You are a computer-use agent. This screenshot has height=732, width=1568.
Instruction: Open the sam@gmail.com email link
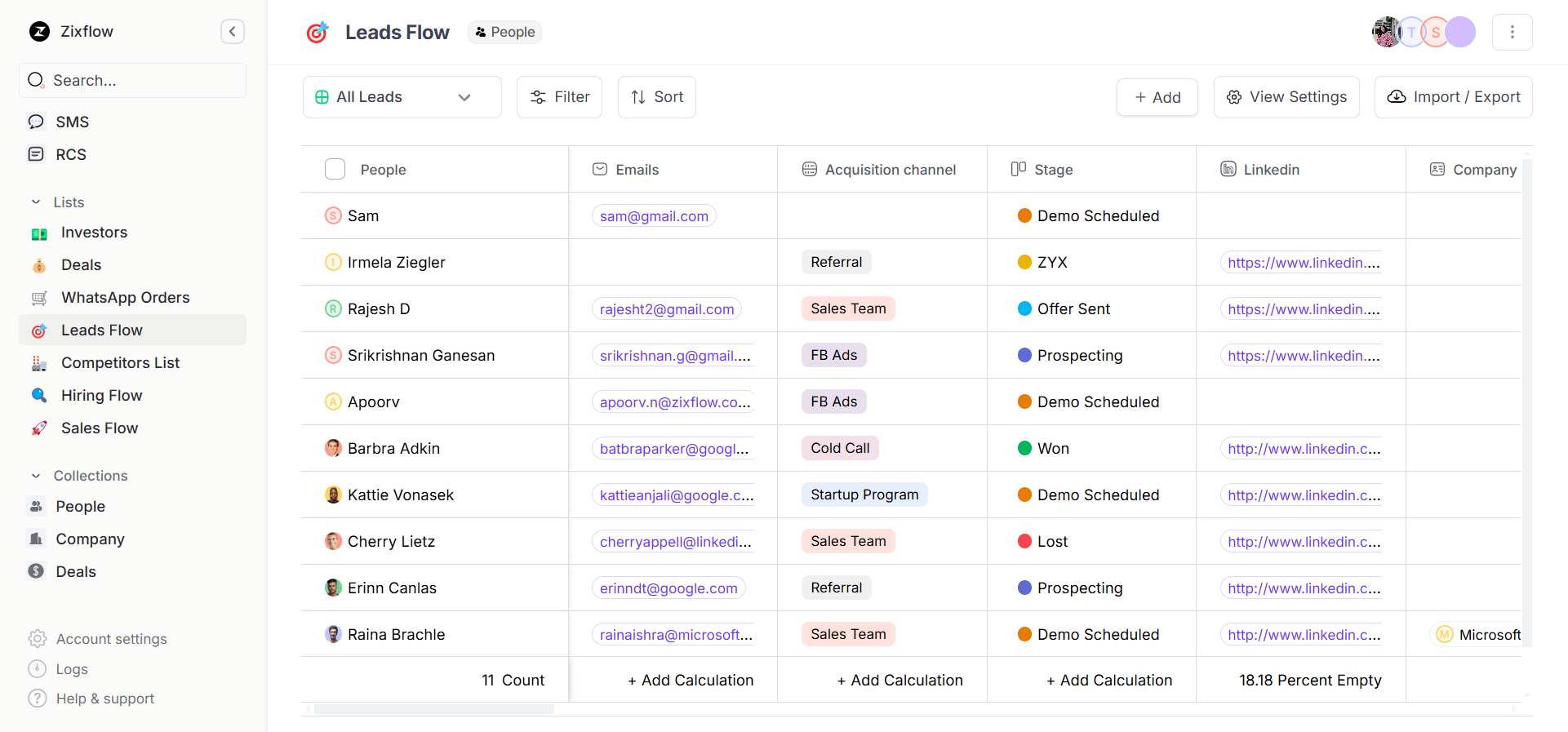pos(654,216)
